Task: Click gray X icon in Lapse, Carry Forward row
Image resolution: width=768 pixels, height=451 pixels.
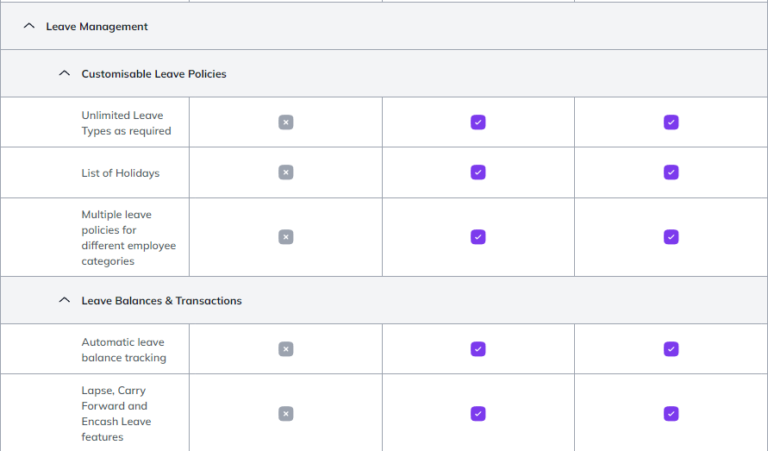Action: pos(286,413)
